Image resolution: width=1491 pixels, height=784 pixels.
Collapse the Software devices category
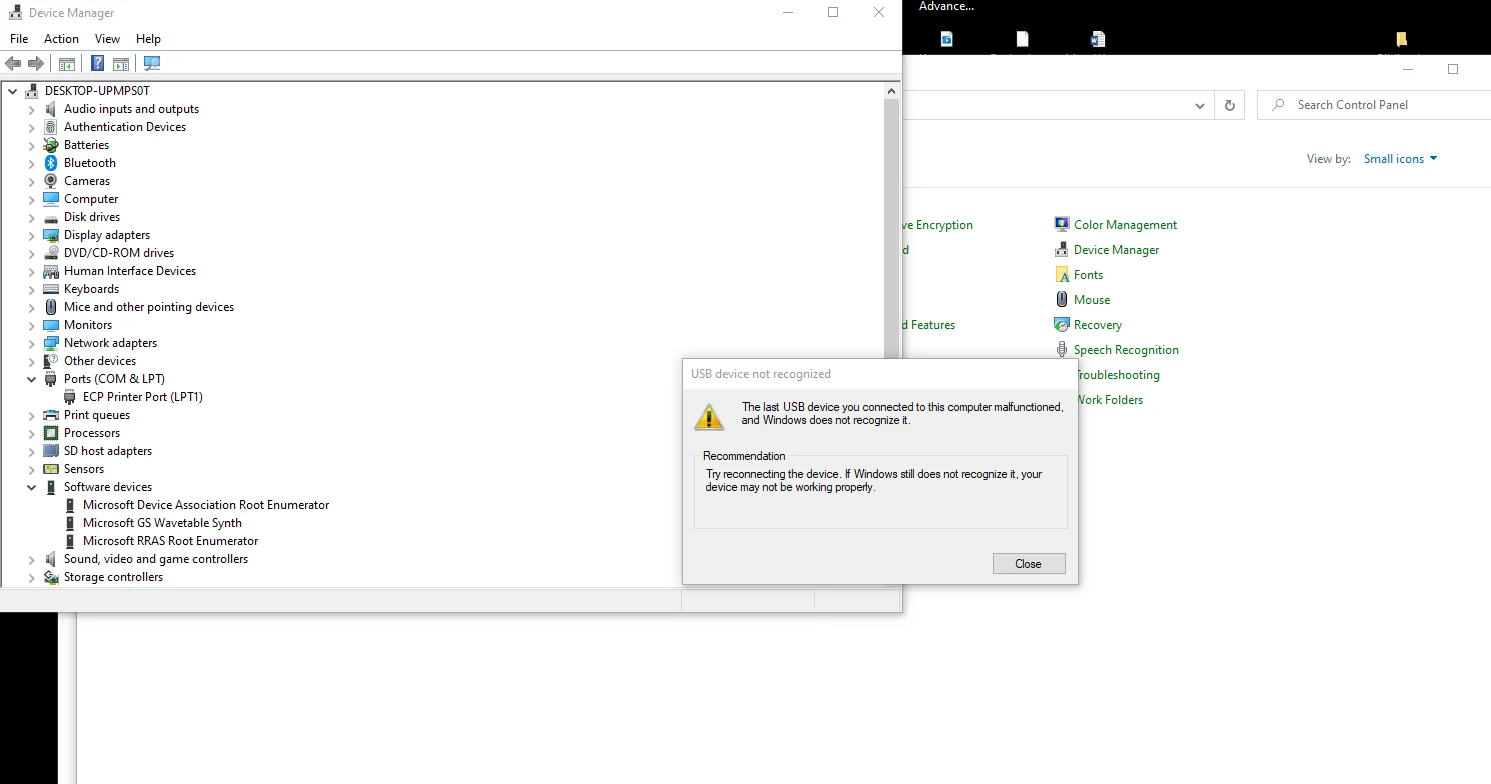coord(32,487)
